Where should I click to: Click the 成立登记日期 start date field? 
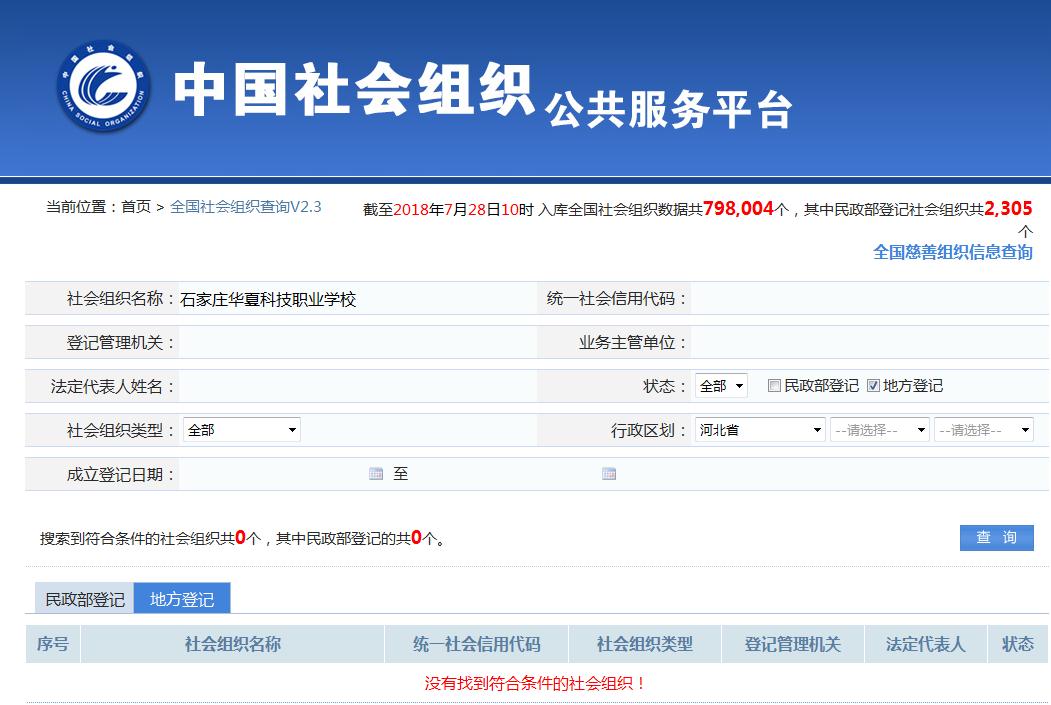[273, 474]
